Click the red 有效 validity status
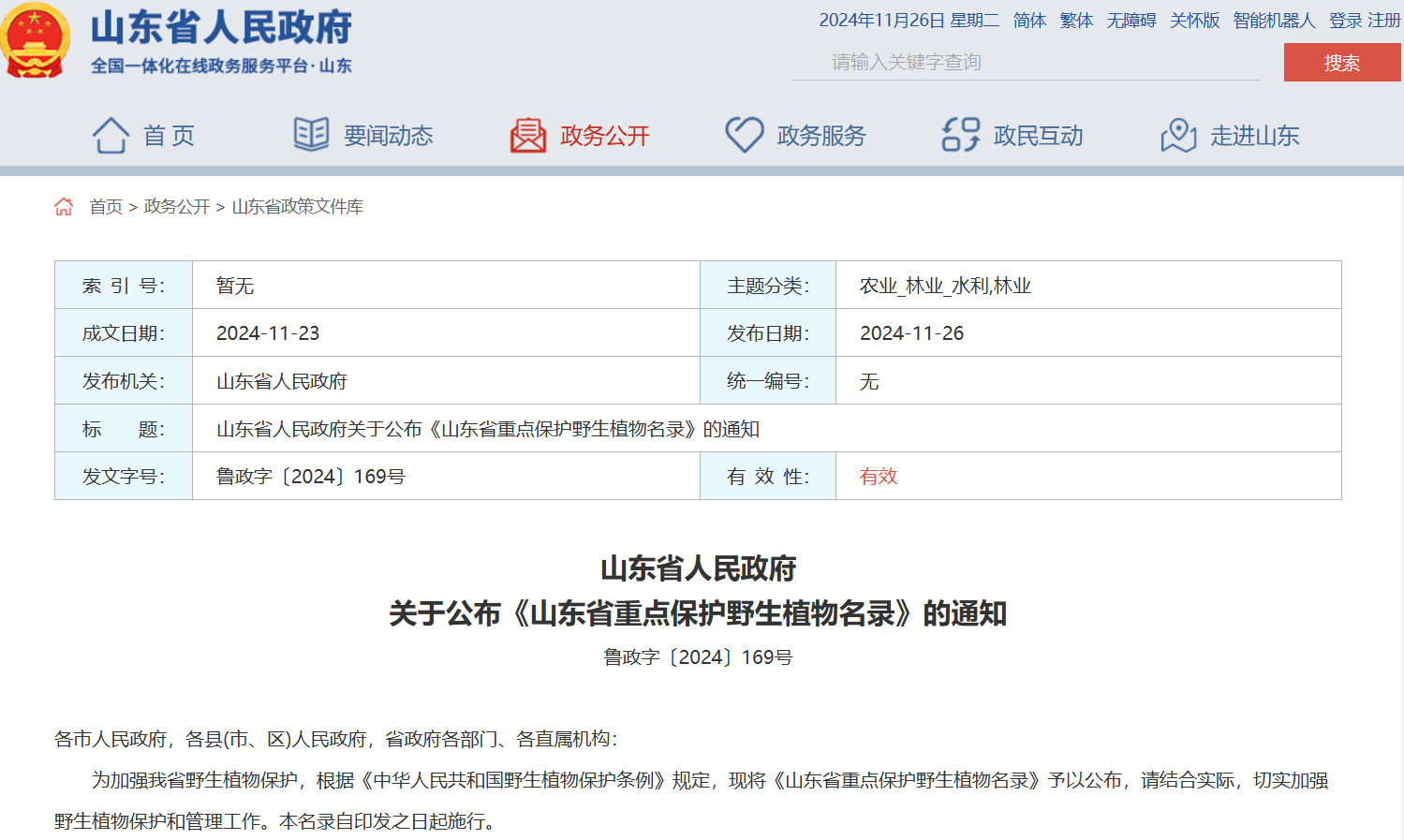 [x=879, y=477]
